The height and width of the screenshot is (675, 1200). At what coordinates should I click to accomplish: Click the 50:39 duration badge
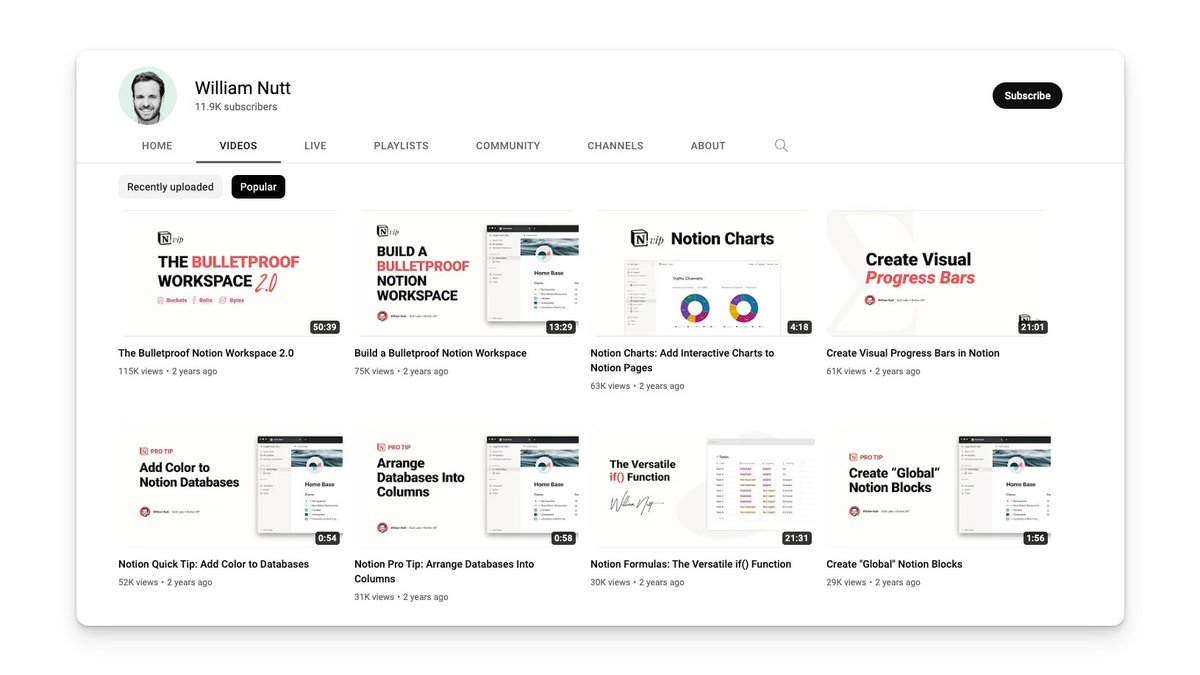click(324, 327)
